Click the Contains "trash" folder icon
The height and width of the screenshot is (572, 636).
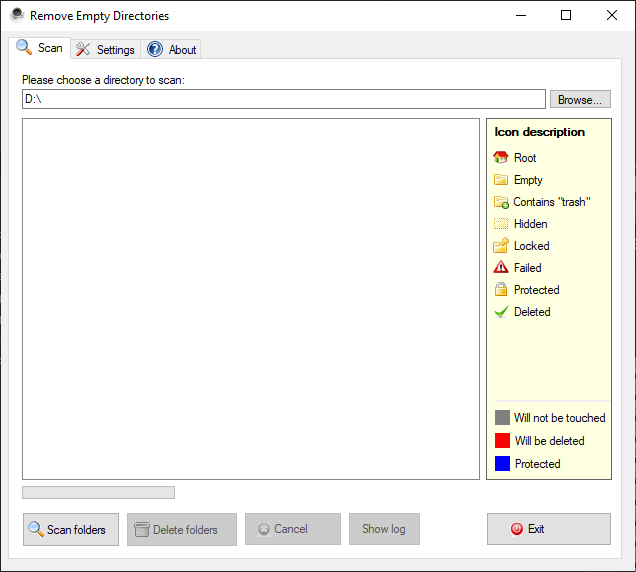pyautogui.click(x=501, y=202)
